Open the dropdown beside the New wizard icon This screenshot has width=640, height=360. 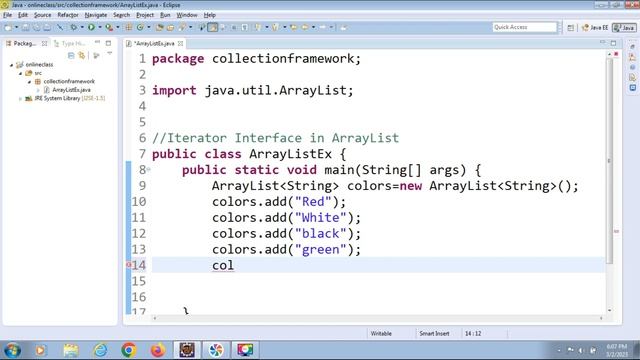tap(16, 27)
